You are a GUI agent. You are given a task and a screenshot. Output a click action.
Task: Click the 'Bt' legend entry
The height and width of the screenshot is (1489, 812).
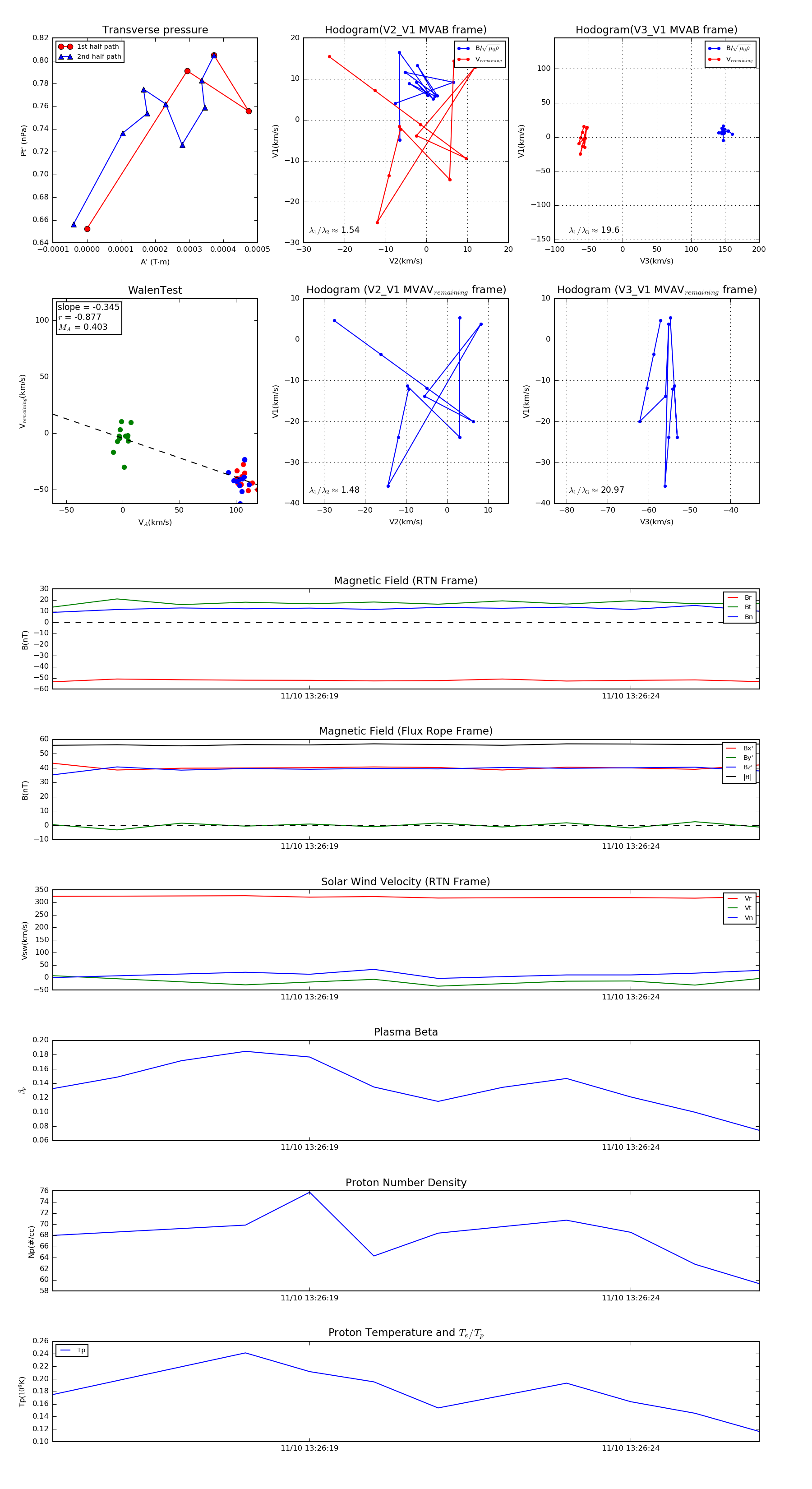point(740,607)
